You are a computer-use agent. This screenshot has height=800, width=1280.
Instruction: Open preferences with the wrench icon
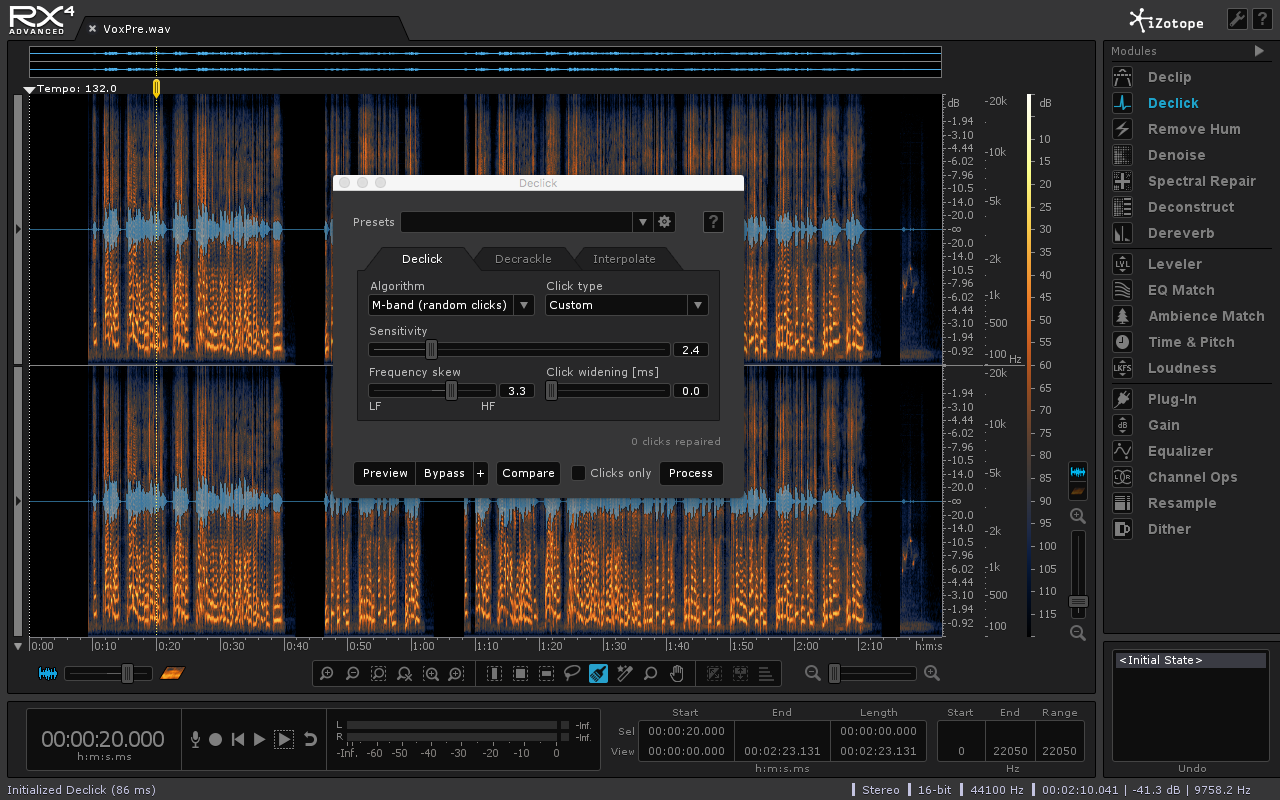(x=1236, y=19)
